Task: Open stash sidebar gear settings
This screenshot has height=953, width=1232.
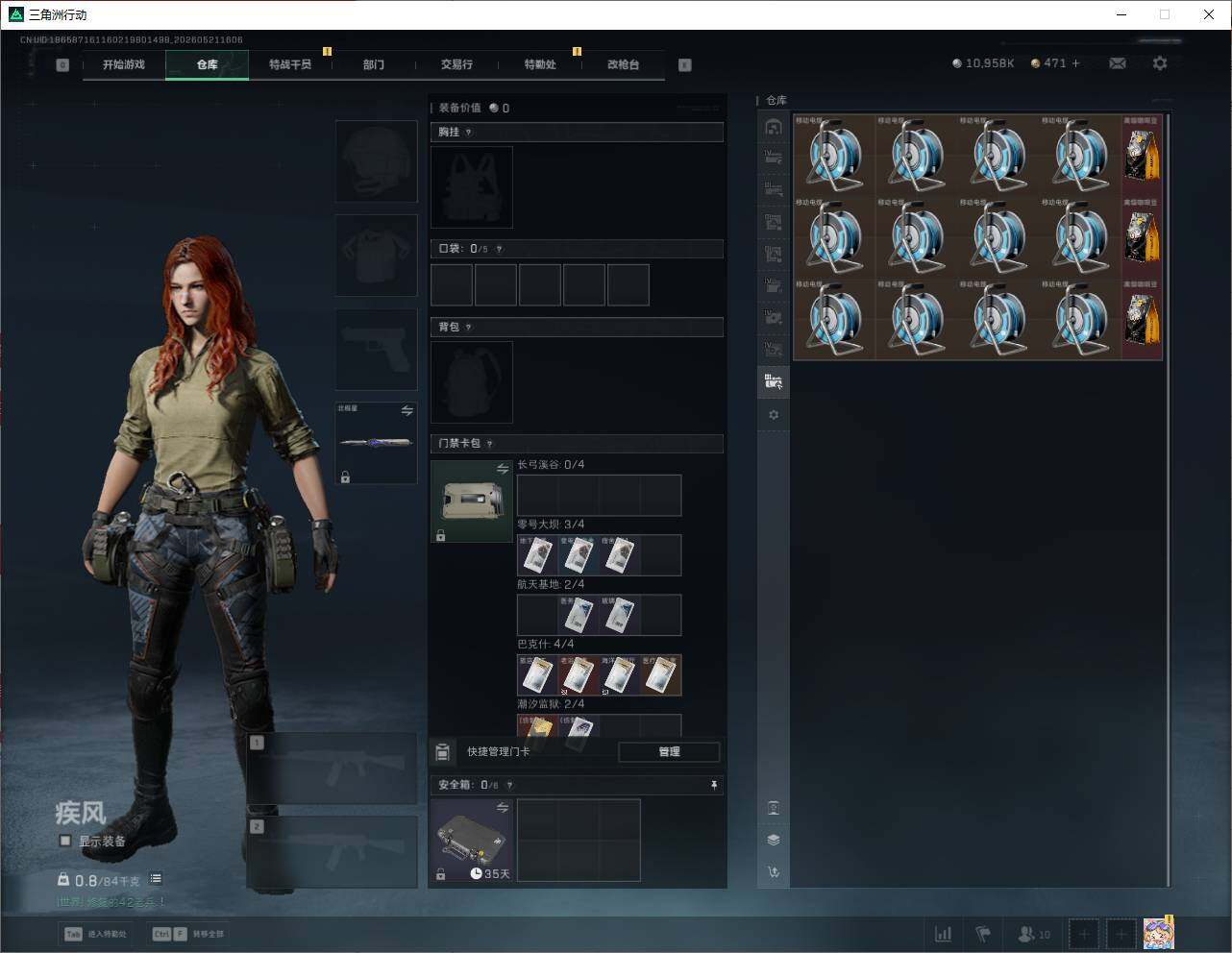Action: (x=774, y=415)
